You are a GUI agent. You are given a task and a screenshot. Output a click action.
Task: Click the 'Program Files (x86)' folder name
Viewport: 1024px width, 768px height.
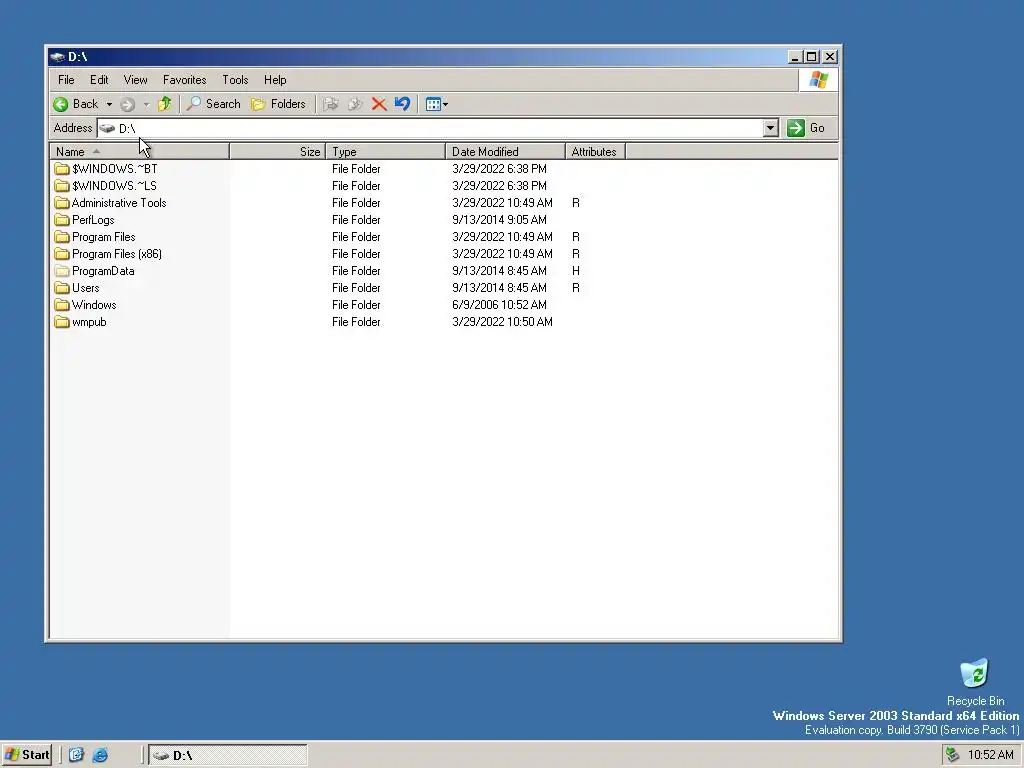click(x=117, y=254)
